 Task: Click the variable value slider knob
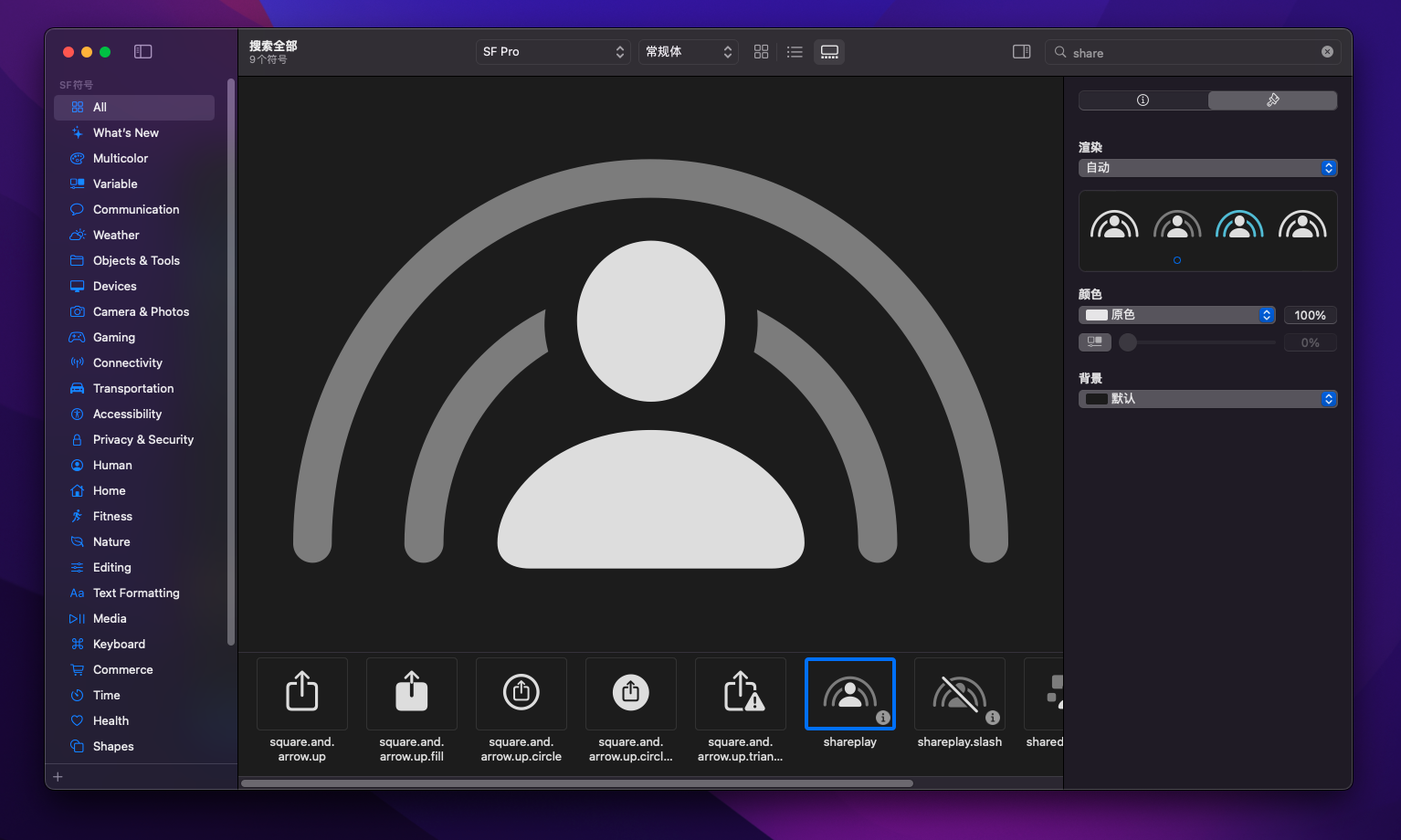click(1128, 342)
